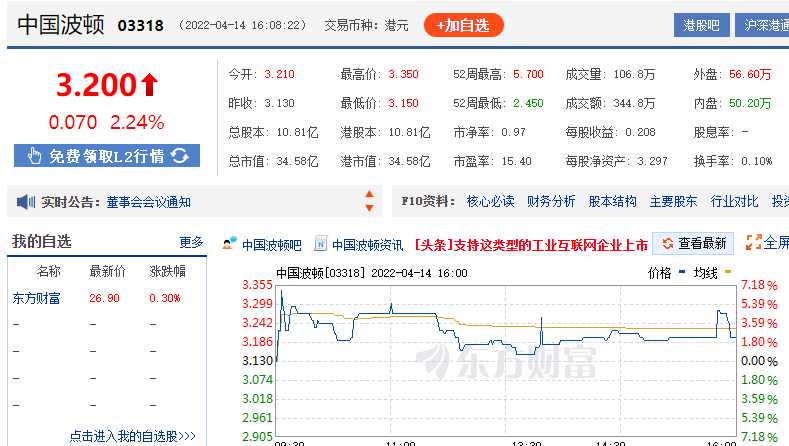
Task: Click the refresh icon in 查看最新 button
Action: [x=668, y=244]
